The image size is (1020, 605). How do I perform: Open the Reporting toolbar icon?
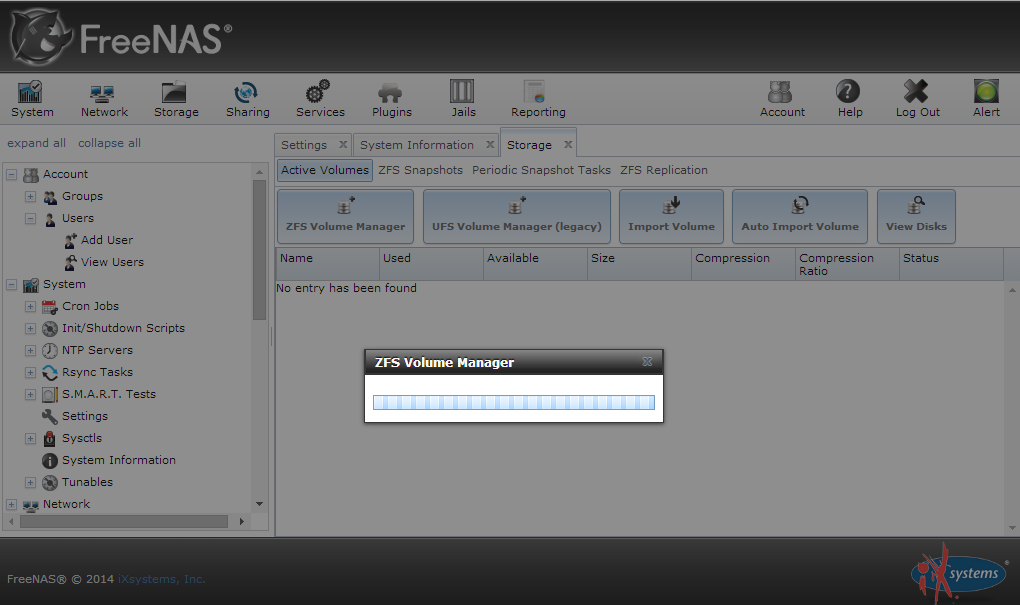535,92
